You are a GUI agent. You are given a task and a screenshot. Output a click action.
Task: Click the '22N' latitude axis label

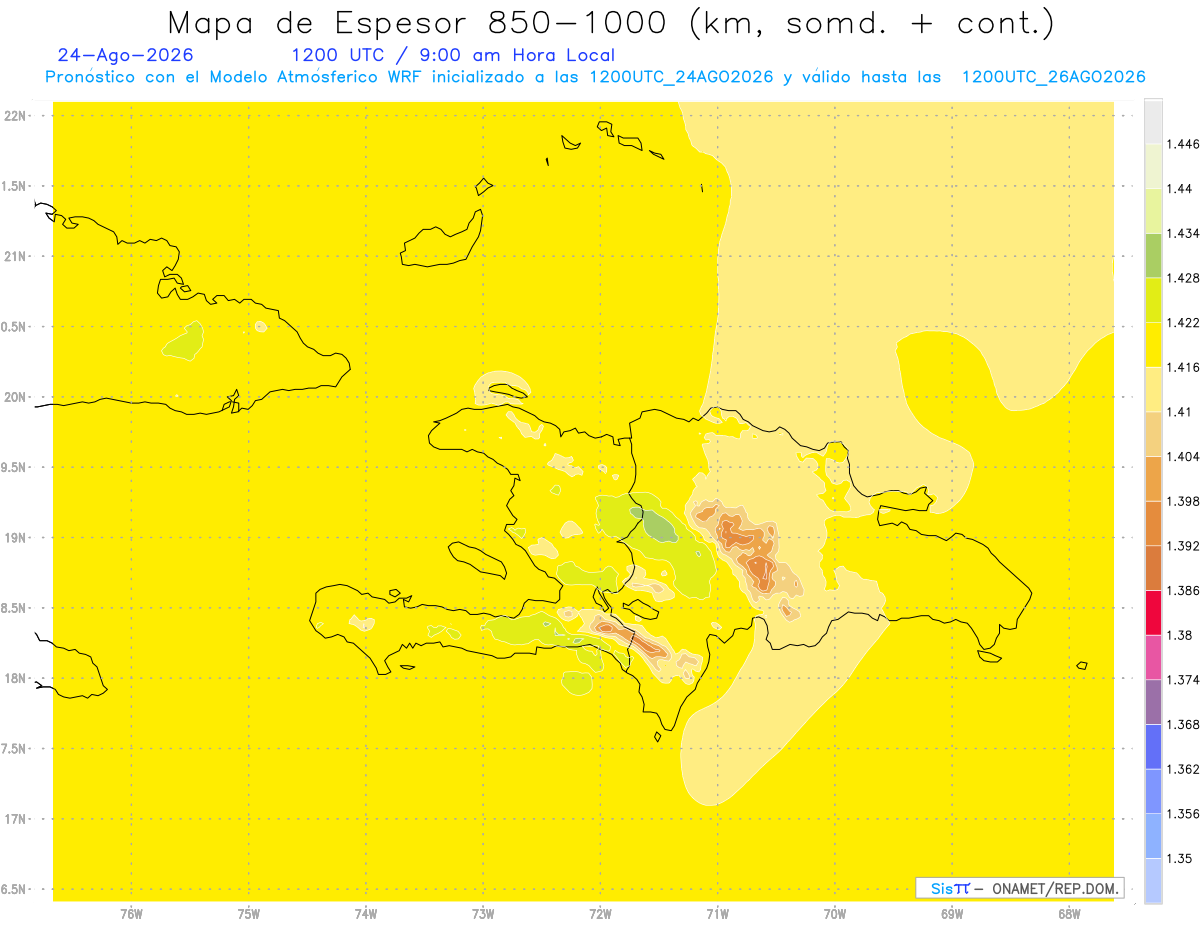point(17,115)
